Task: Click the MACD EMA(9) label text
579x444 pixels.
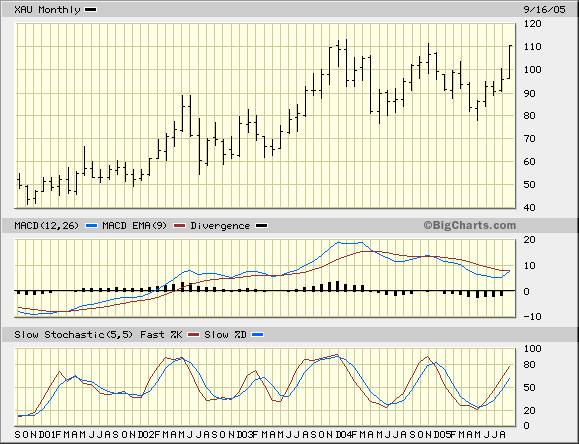Action: (x=134, y=225)
